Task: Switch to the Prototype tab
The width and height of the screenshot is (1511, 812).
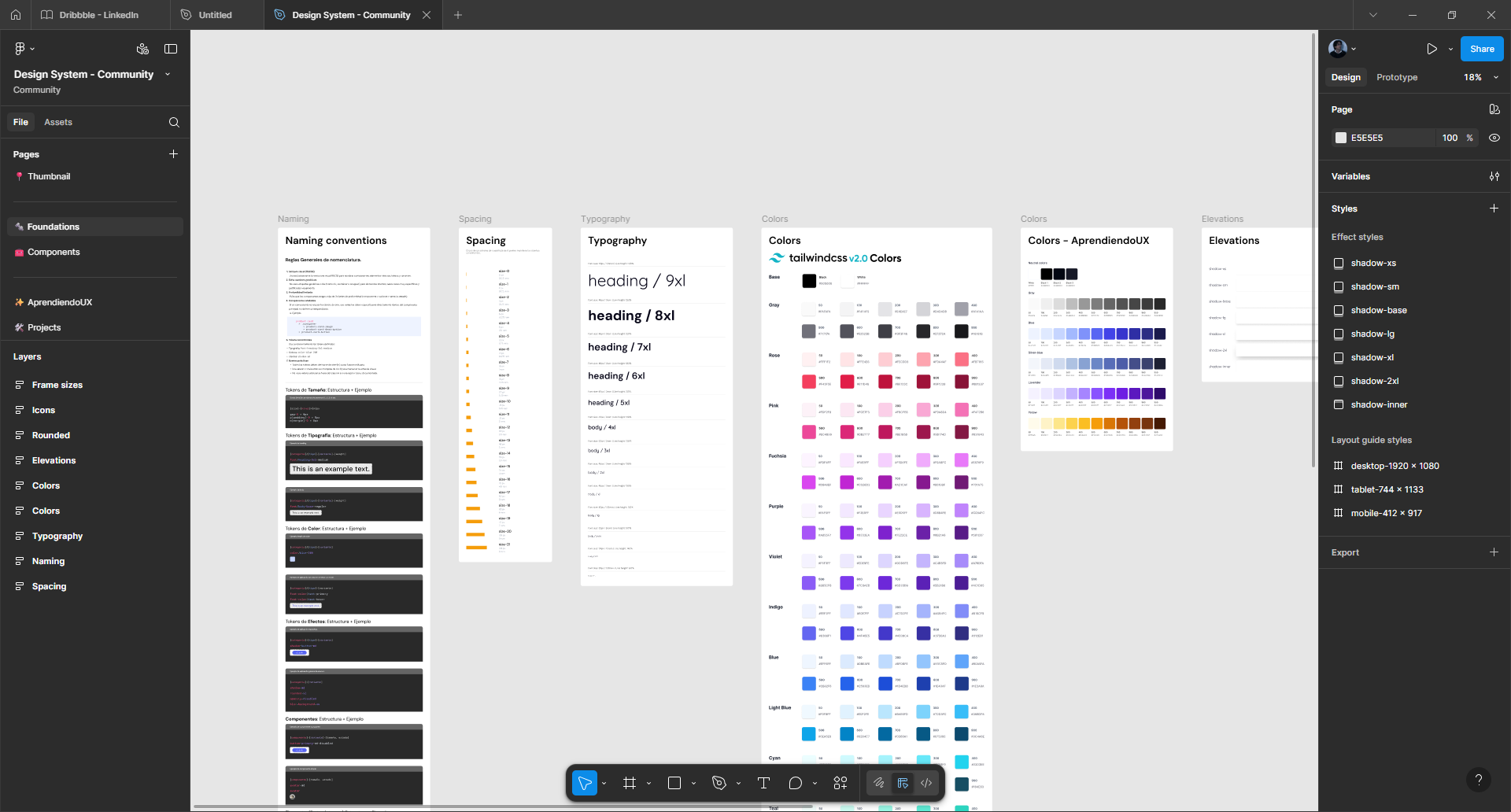Action: [x=1397, y=77]
